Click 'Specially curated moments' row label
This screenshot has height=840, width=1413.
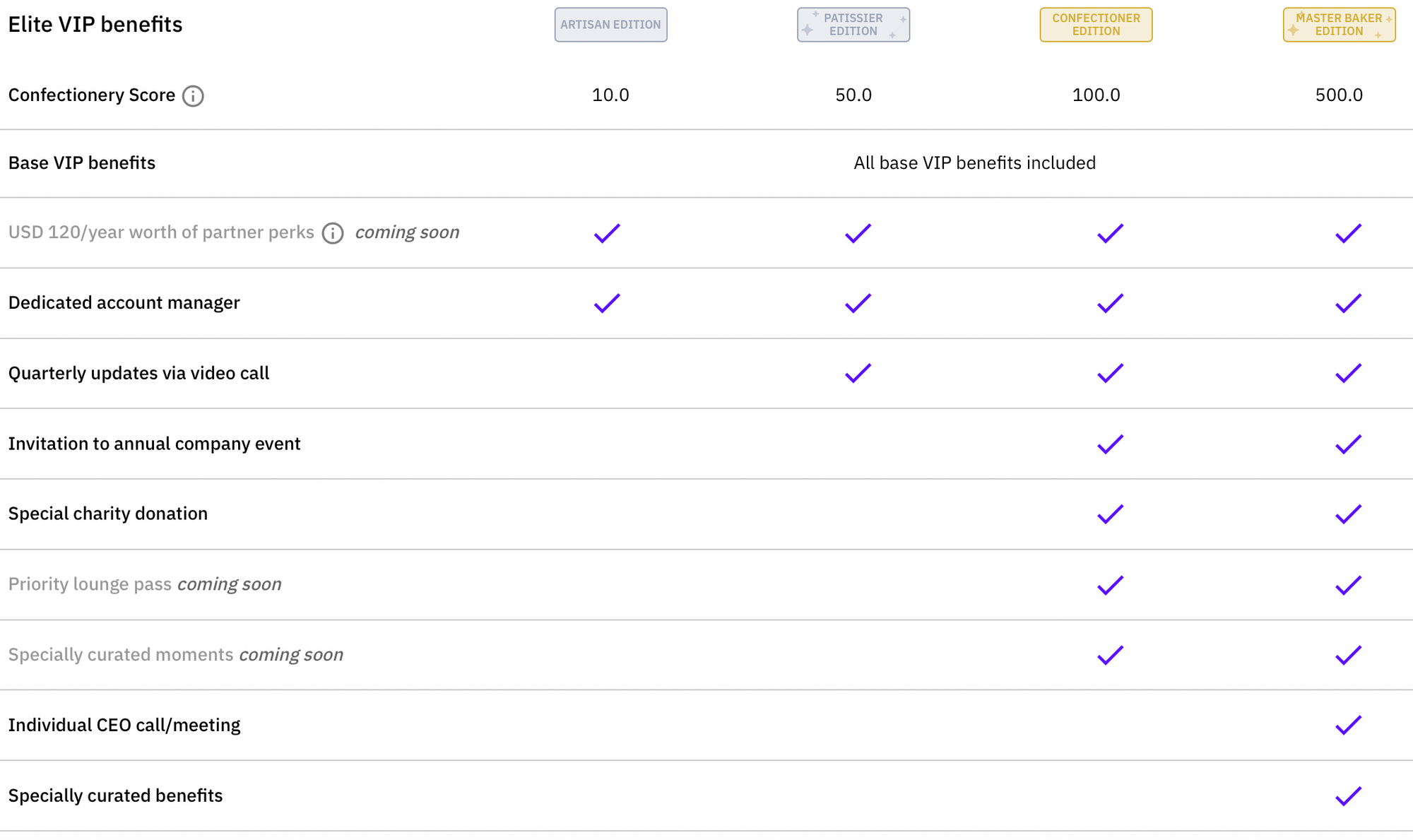(121, 655)
